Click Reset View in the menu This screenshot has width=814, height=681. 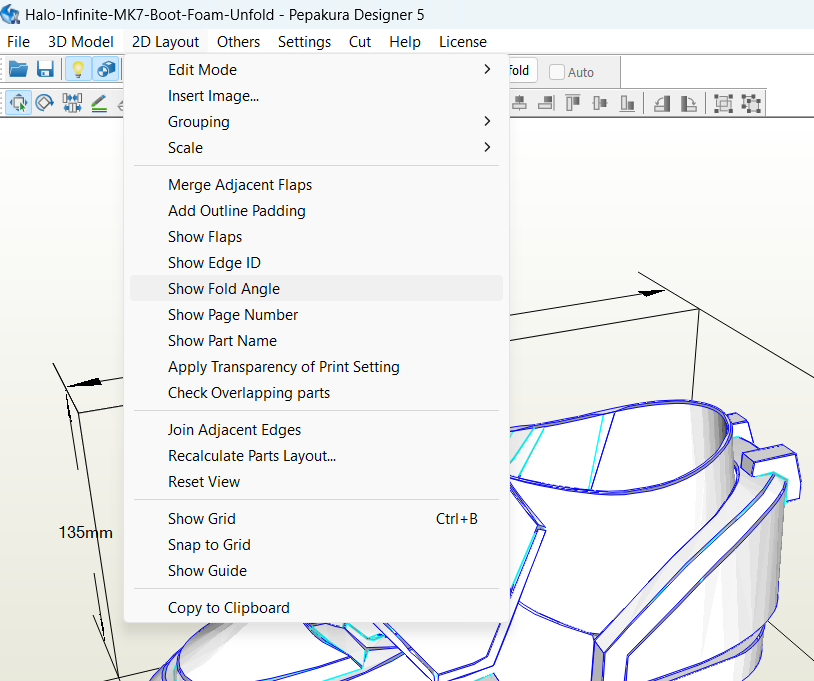pos(316,482)
